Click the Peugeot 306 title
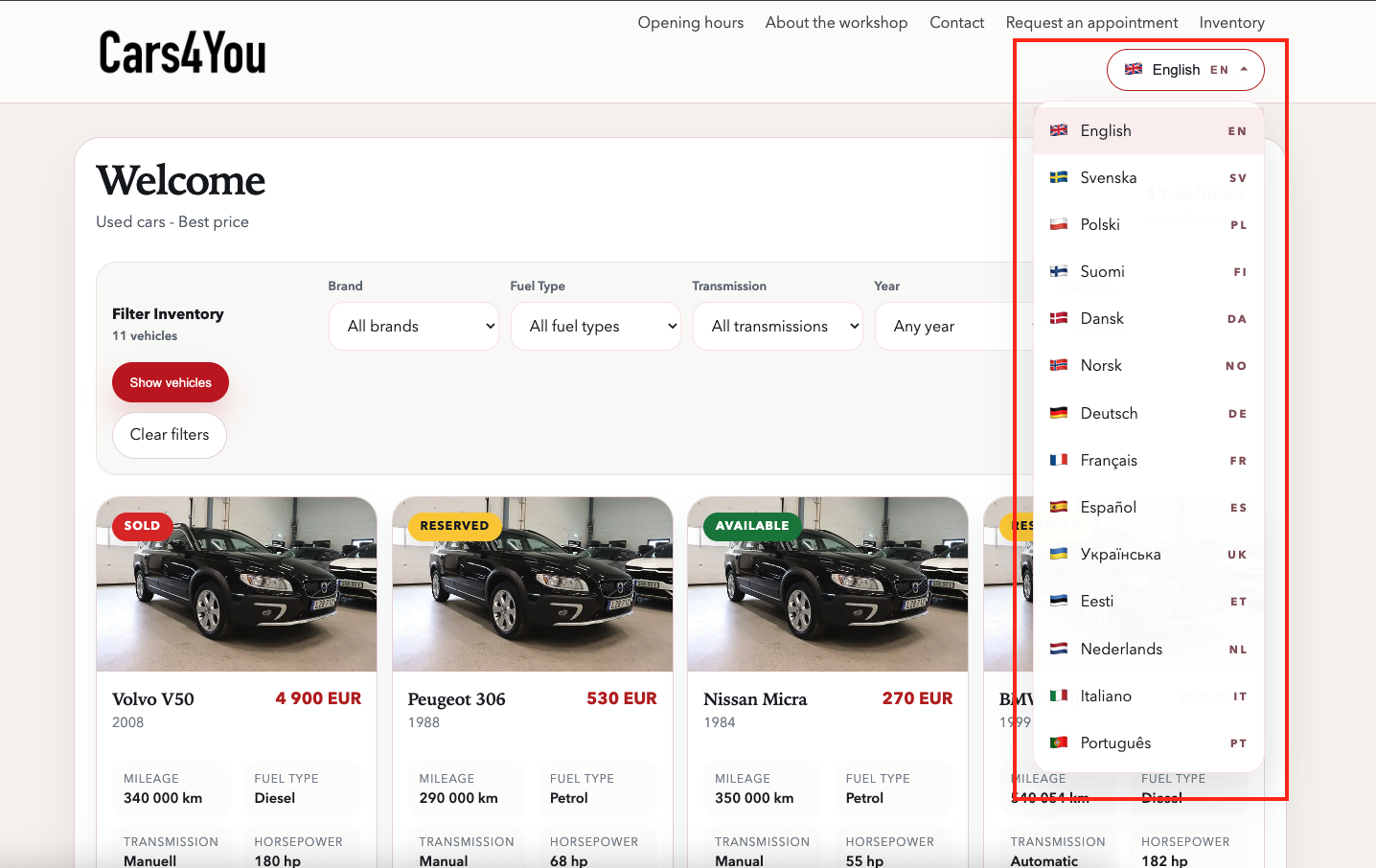1376x868 pixels. (x=456, y=699)
